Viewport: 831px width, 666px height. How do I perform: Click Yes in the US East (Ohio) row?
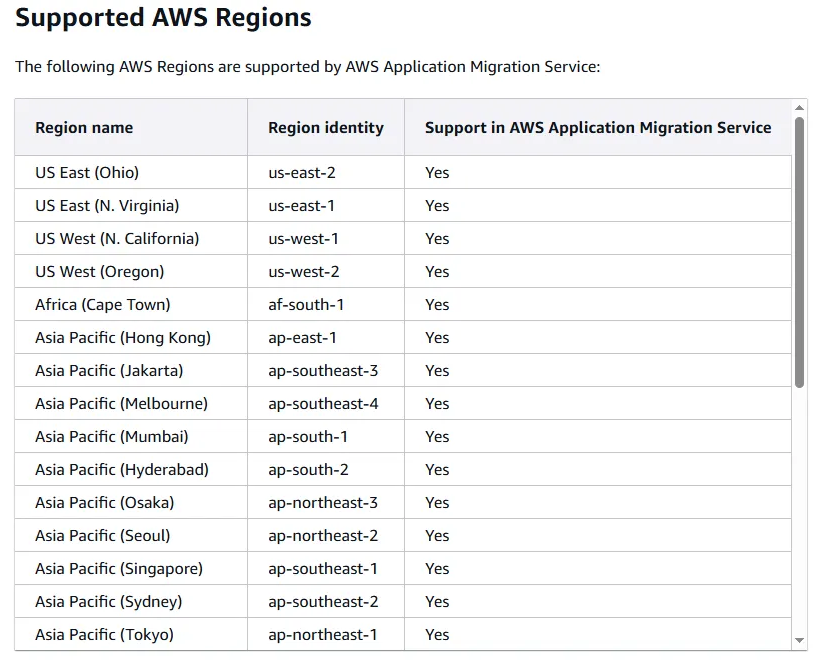(437, 173)
